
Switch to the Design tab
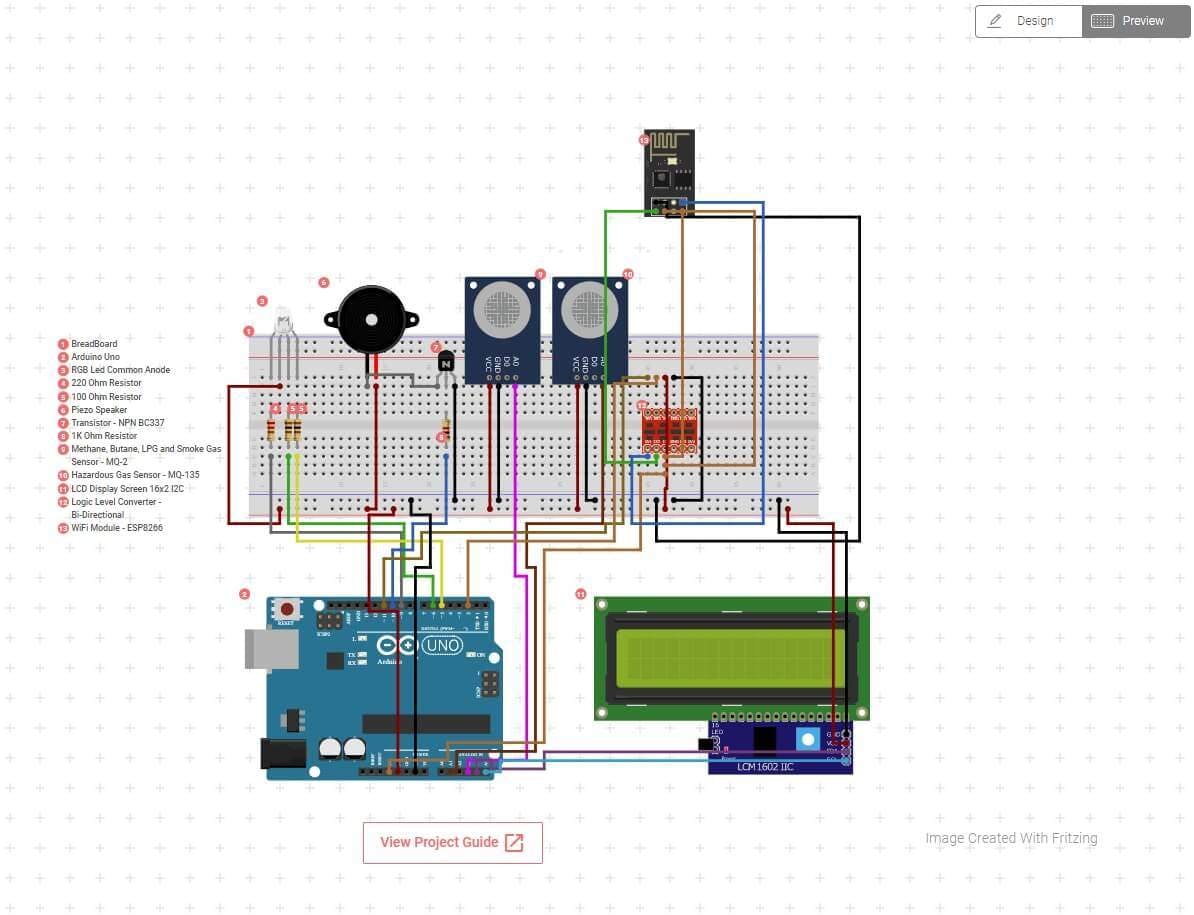(1028, 21)
